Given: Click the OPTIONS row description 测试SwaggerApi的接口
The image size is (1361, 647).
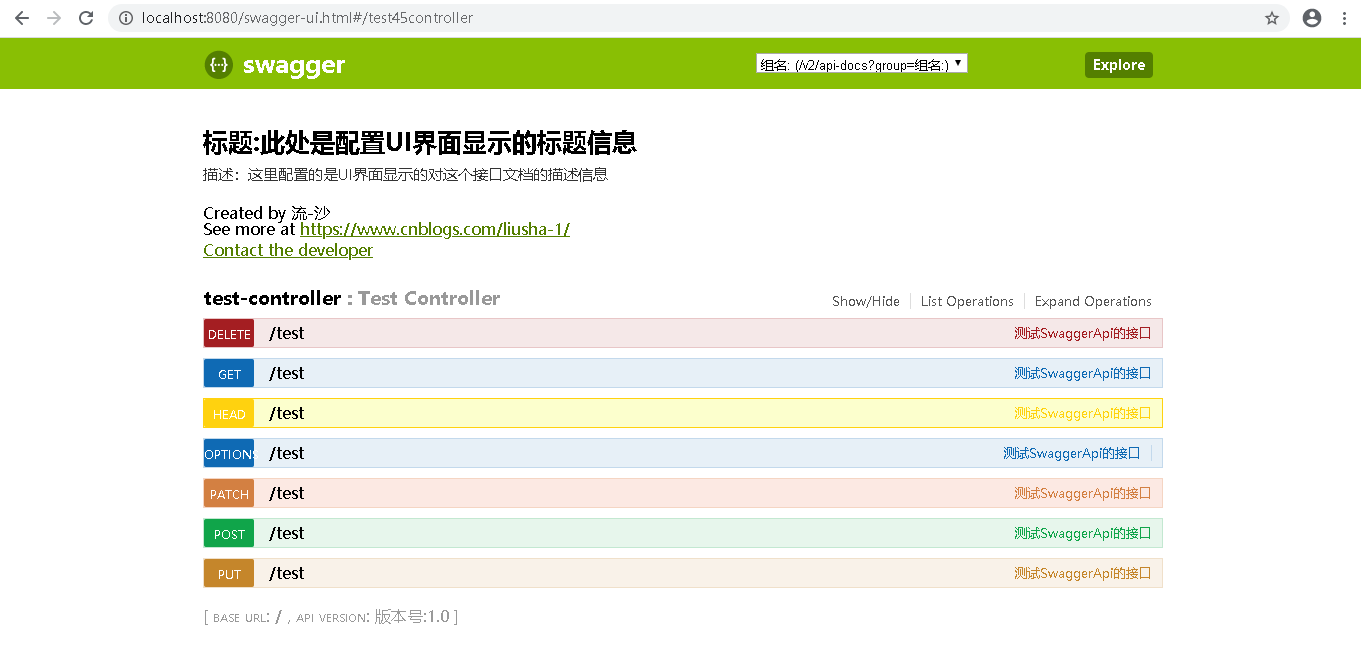Looking at the screenshot, I should tap(1072, 453).
